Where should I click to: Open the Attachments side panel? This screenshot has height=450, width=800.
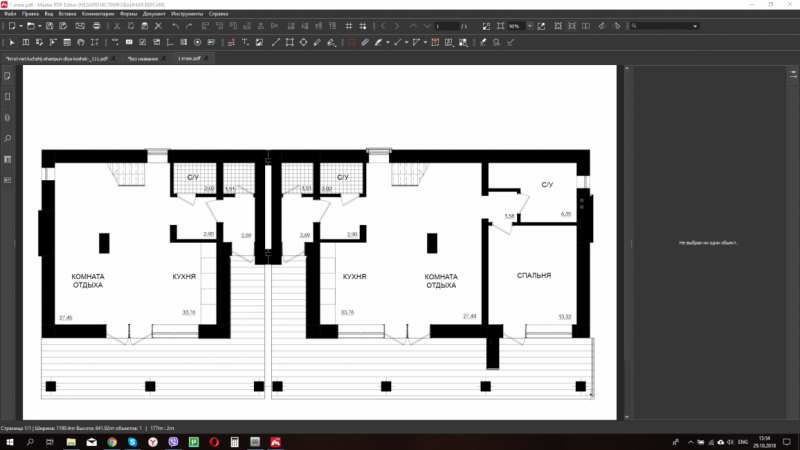pyautogui.click(x=7, y=118)
